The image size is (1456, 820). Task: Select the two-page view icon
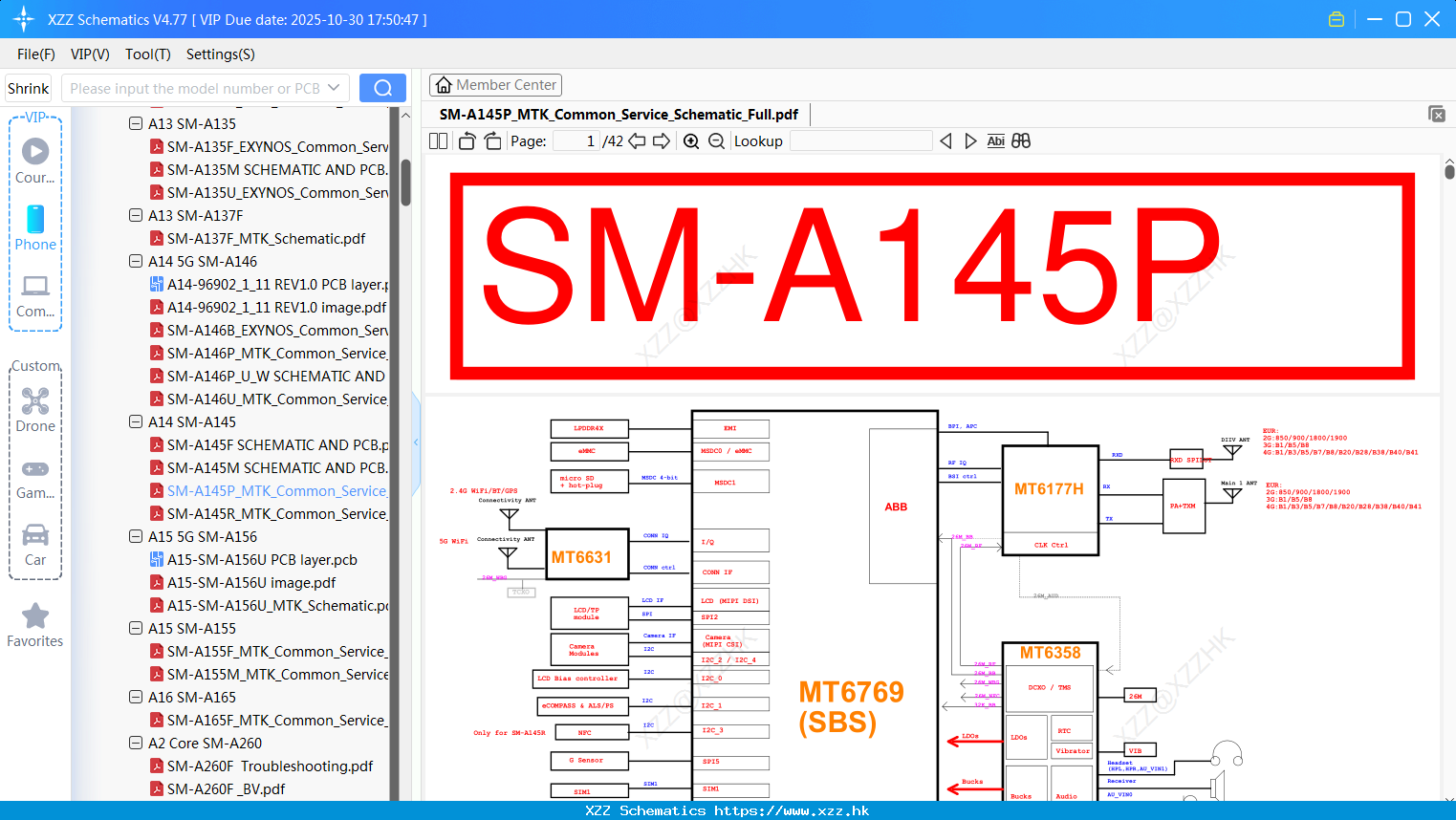pyautogui.click(x=437, y=140)
